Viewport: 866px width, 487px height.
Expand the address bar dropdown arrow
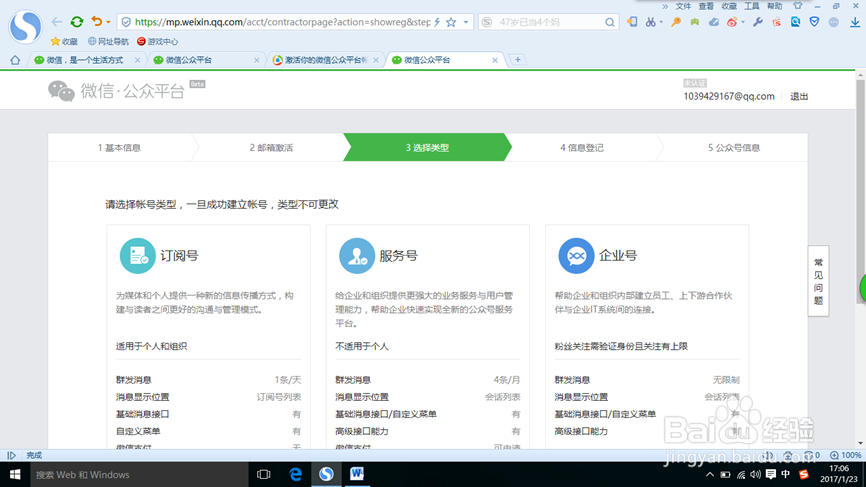pos(466,23)
